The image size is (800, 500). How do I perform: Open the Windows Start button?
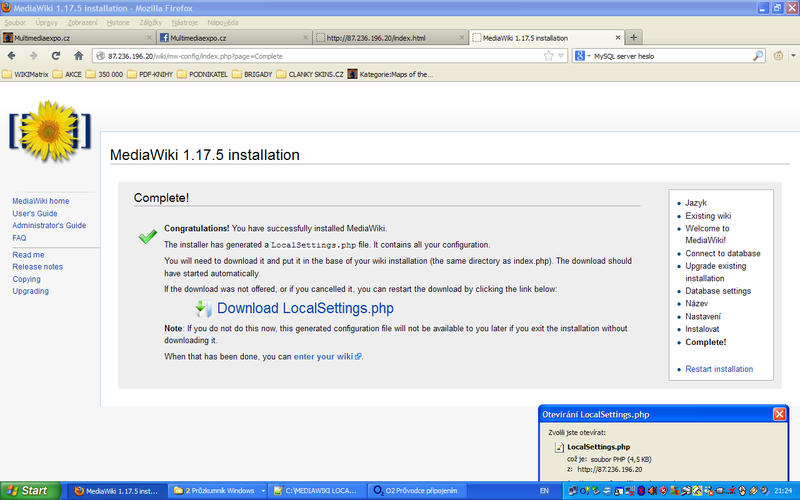click(30, 490)
